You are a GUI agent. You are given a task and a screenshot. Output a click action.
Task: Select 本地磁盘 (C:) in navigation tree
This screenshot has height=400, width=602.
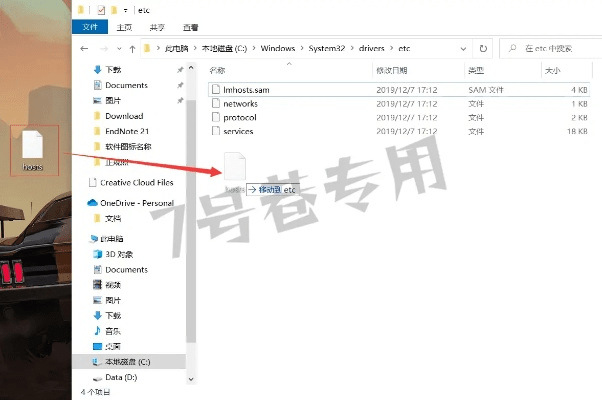127,361
